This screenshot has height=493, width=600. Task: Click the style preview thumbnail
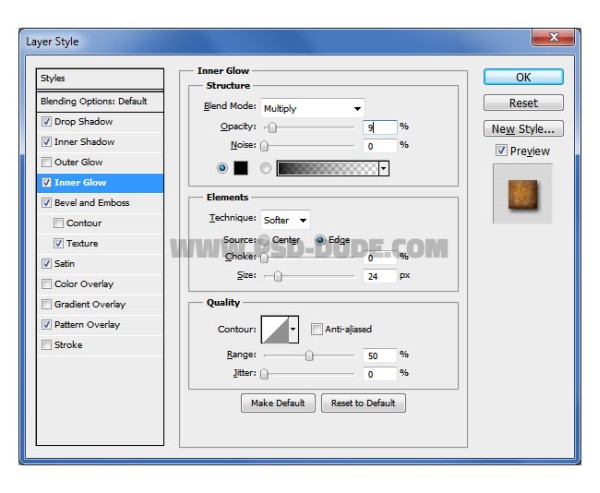523,194
